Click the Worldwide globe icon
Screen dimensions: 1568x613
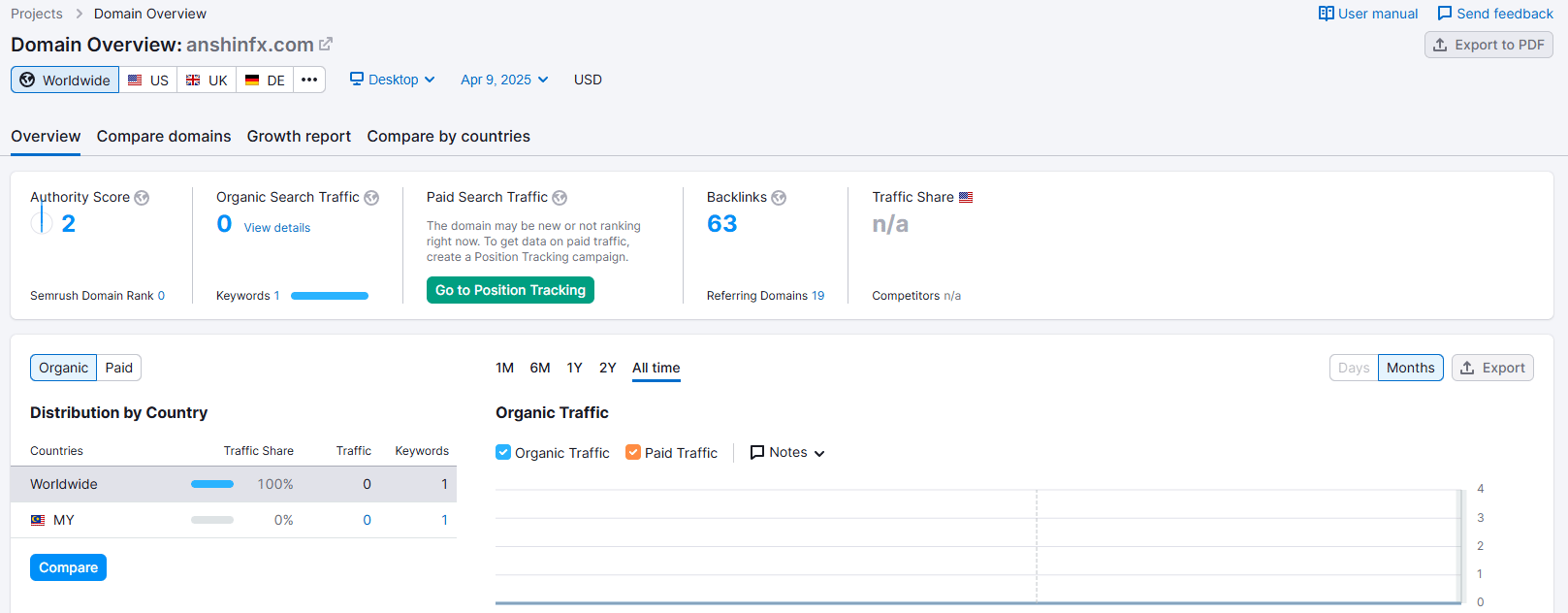27,80
